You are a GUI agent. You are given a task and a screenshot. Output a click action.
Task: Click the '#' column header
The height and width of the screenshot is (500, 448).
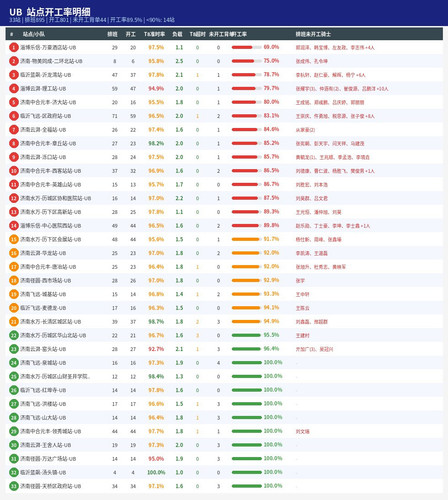pos(12,34)
